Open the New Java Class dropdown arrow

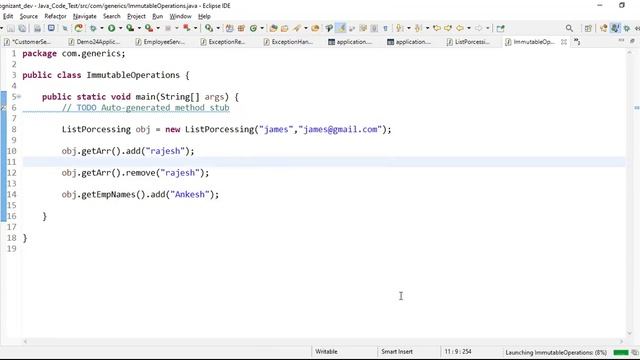point(262,28)
